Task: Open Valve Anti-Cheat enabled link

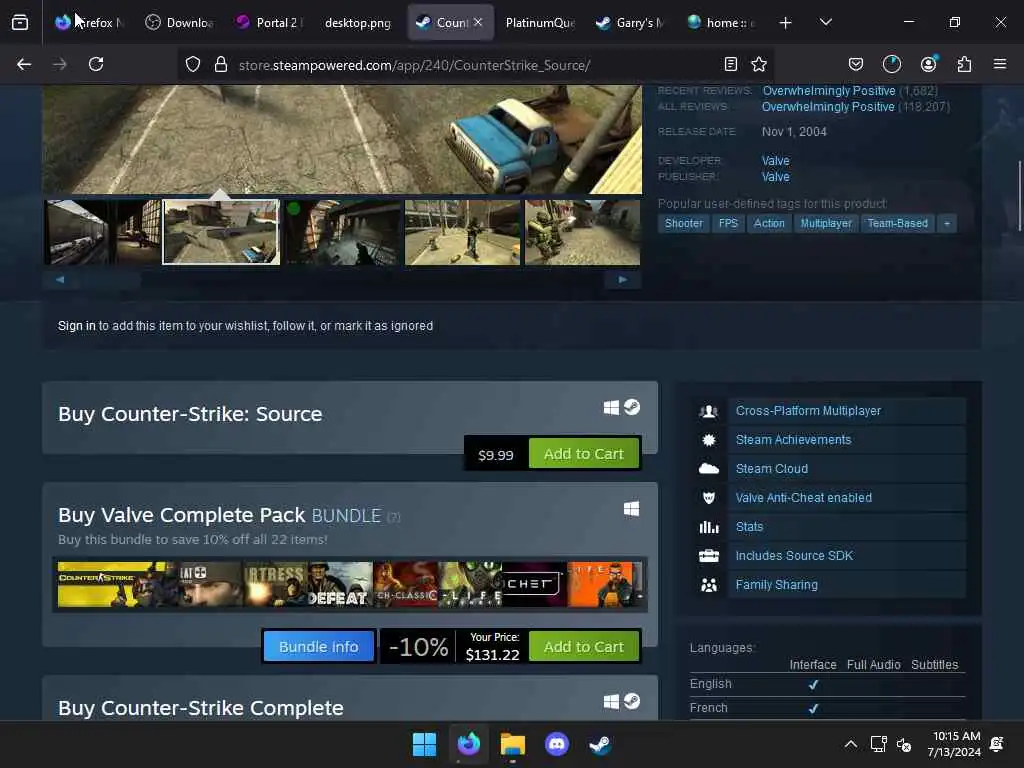Action: click(804, 498)
